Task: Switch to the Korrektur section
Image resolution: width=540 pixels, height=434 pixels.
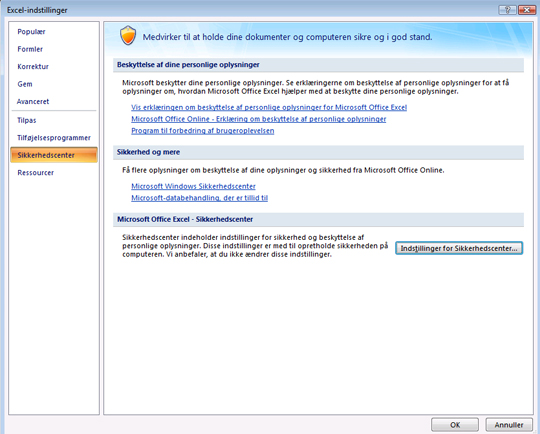Action: [33, 67]
